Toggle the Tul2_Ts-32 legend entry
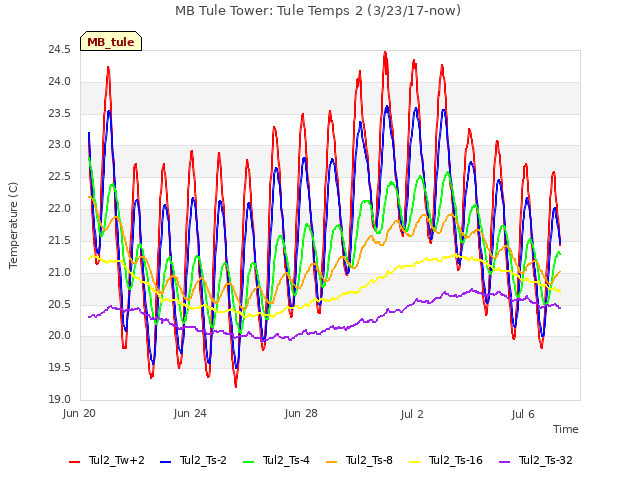The width and height of the screenshot is (640, 480). [x=536, y=460]
